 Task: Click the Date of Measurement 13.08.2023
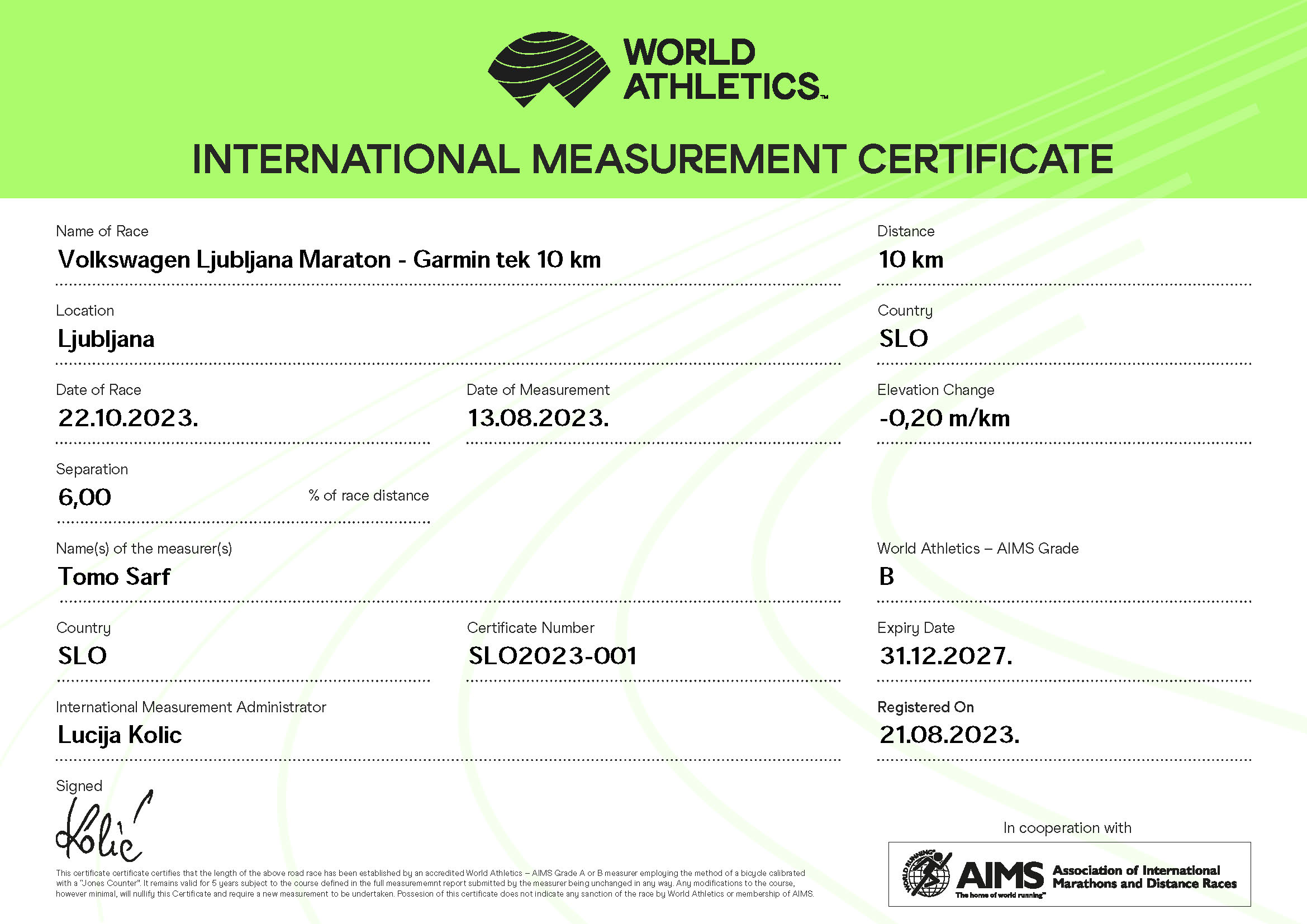538,418
